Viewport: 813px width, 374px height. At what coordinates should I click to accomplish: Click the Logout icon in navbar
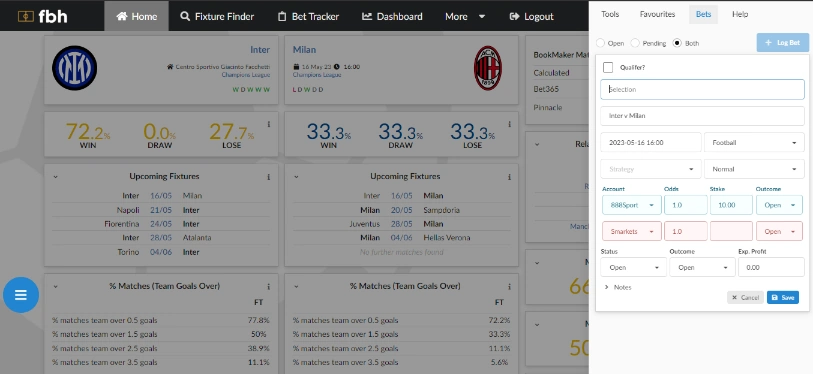(x=514, y=17)
